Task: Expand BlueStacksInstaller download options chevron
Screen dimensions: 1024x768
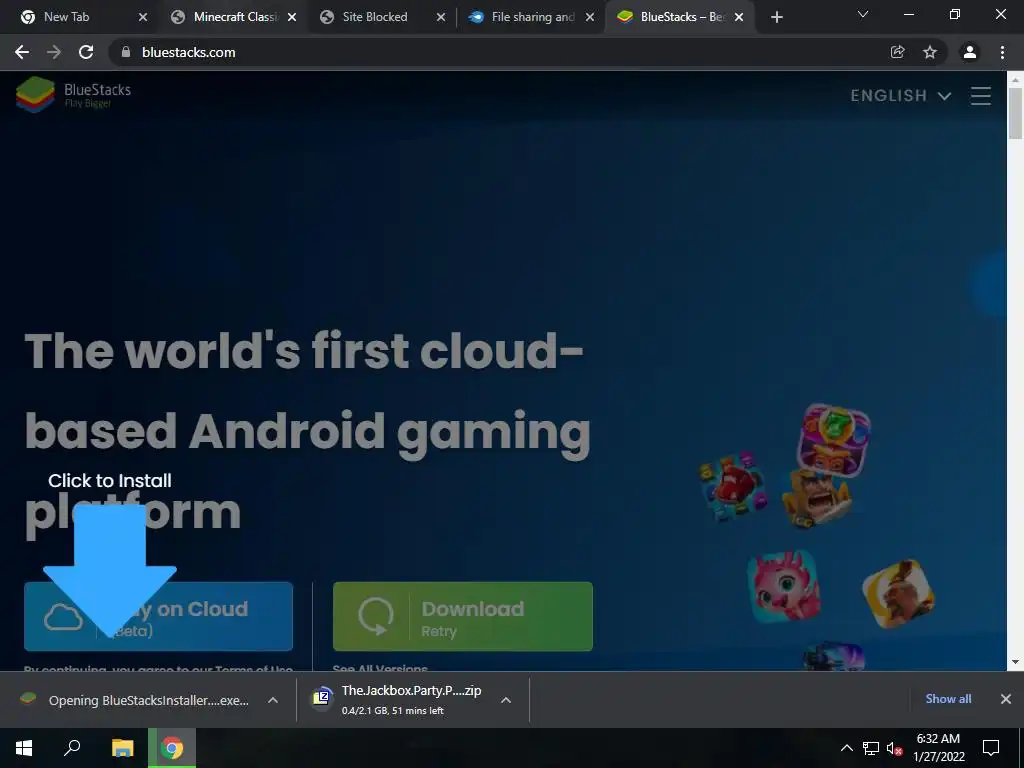Action: coord(273,700)
